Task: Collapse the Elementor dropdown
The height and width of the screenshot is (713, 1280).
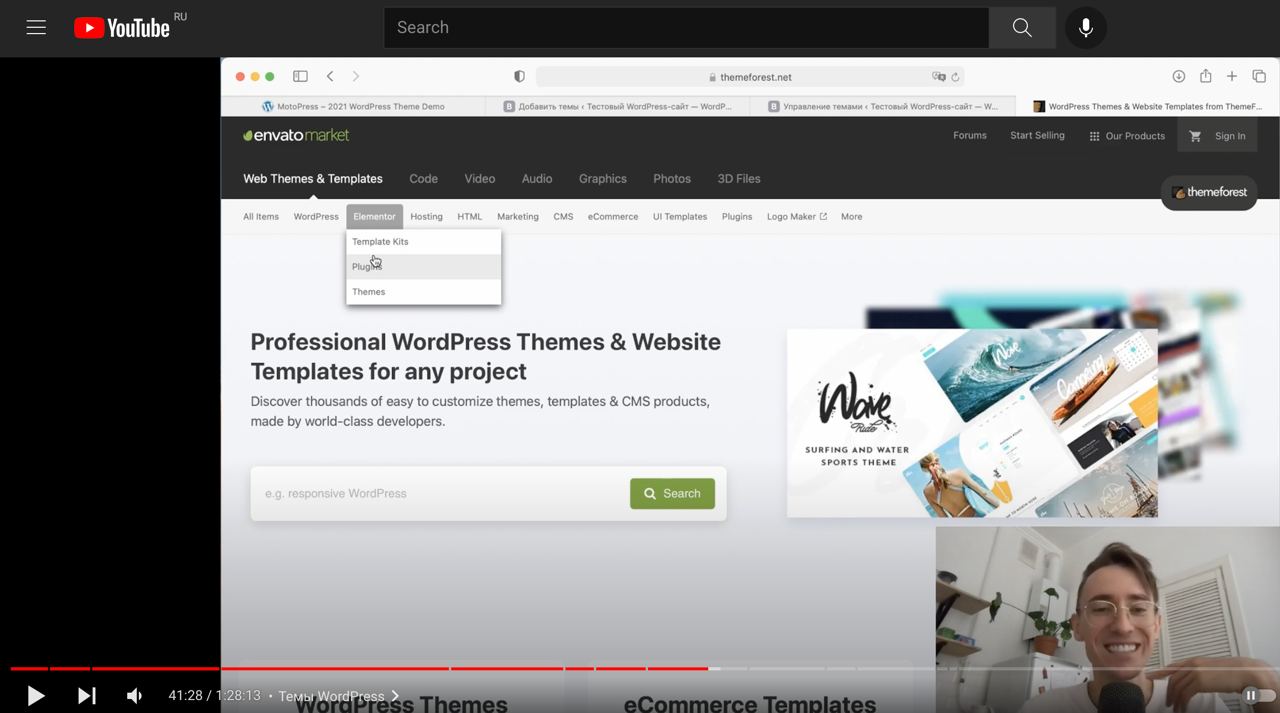Action: [374, 216]
